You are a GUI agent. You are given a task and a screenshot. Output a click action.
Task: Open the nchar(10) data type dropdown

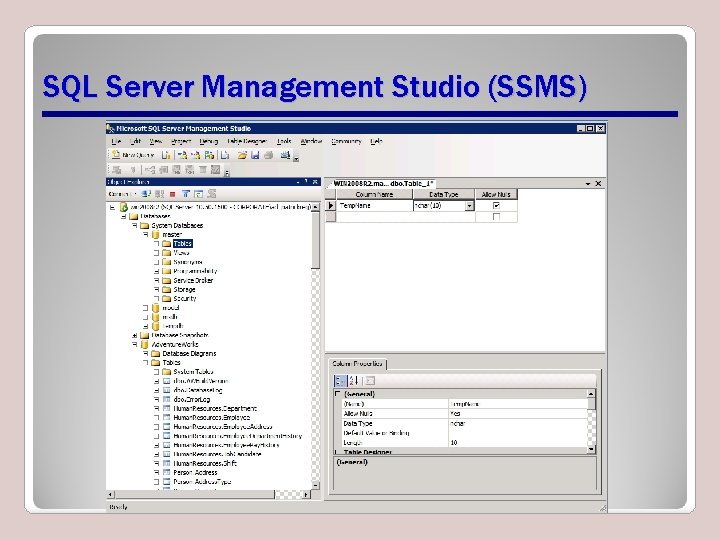(469, 206)
